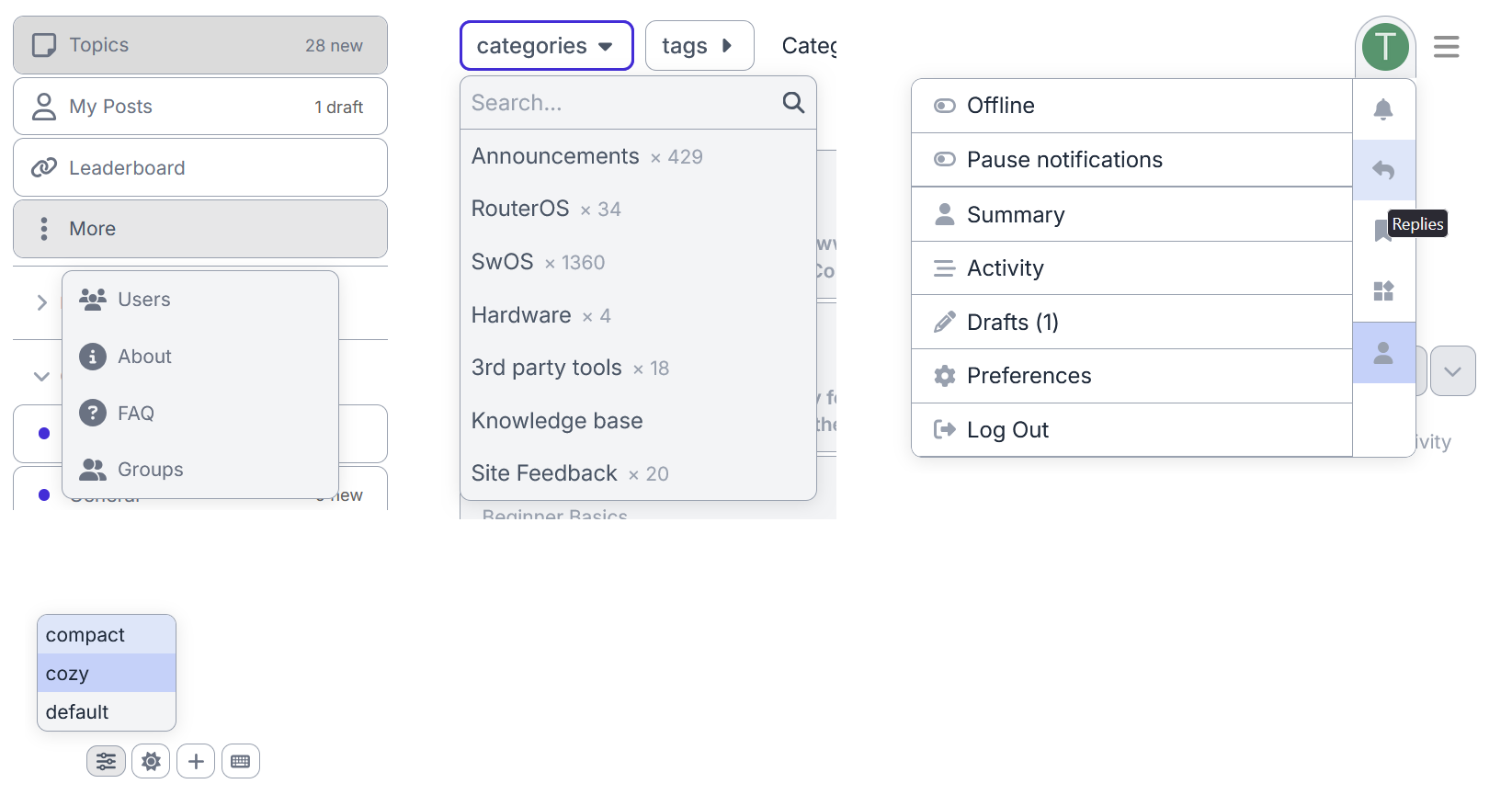The height and width of the screenshot is (795, 1512).
Task: Click the plus icon button
Action: pyautogui.click(x=196, y=761)
